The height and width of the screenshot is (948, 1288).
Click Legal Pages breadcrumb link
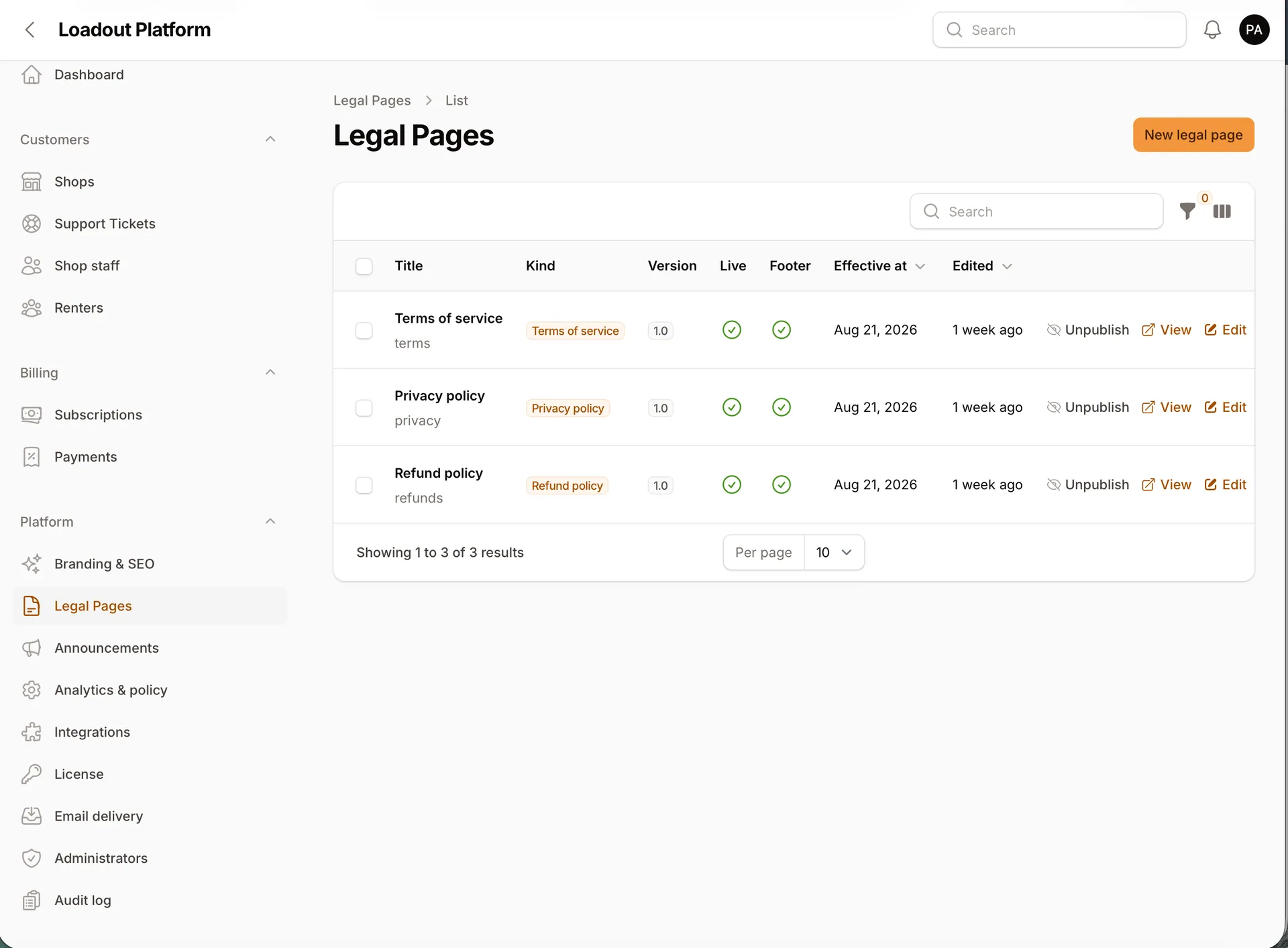tap(372, 100)
